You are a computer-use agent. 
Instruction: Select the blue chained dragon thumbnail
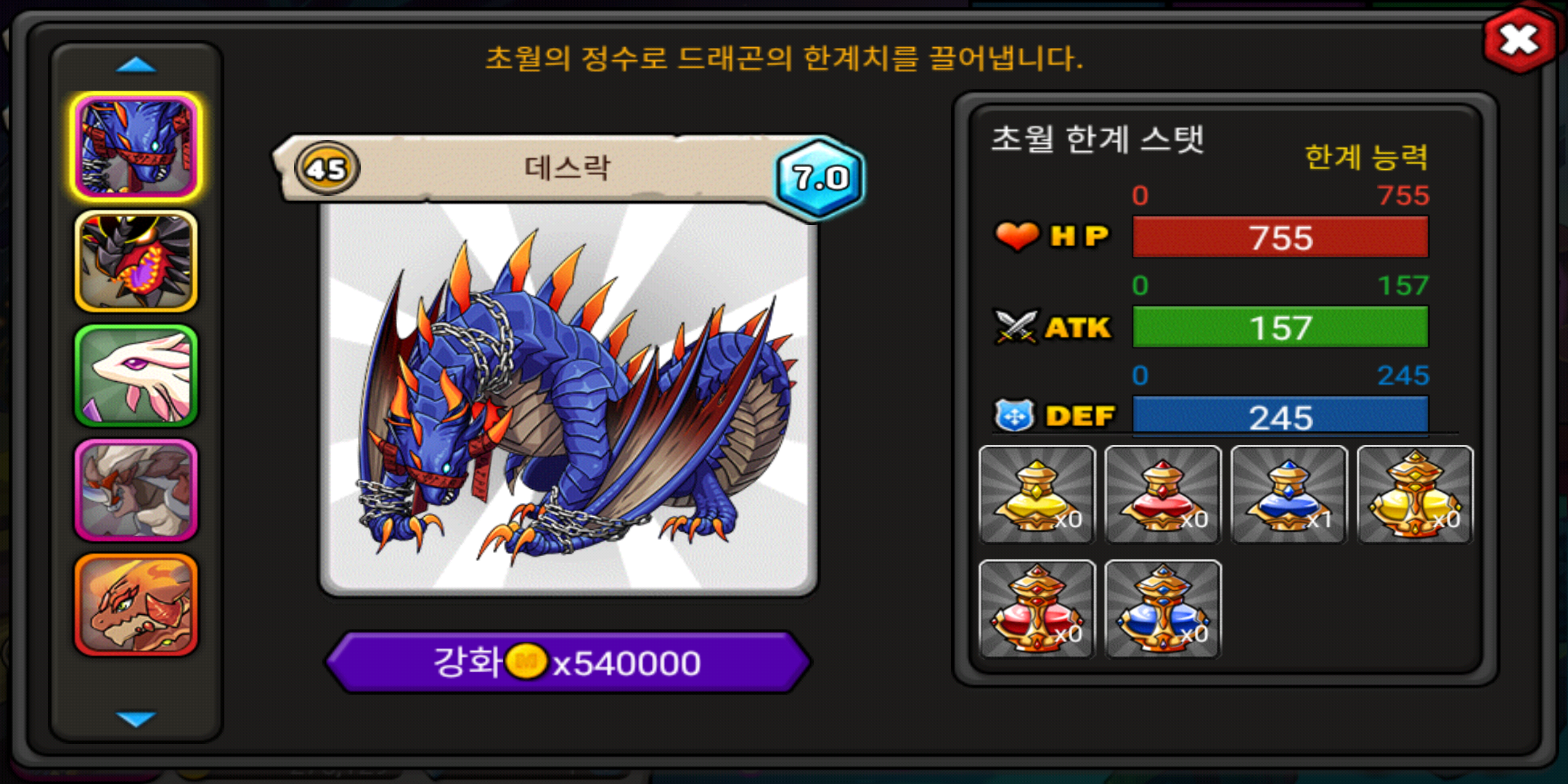(136, 147)
